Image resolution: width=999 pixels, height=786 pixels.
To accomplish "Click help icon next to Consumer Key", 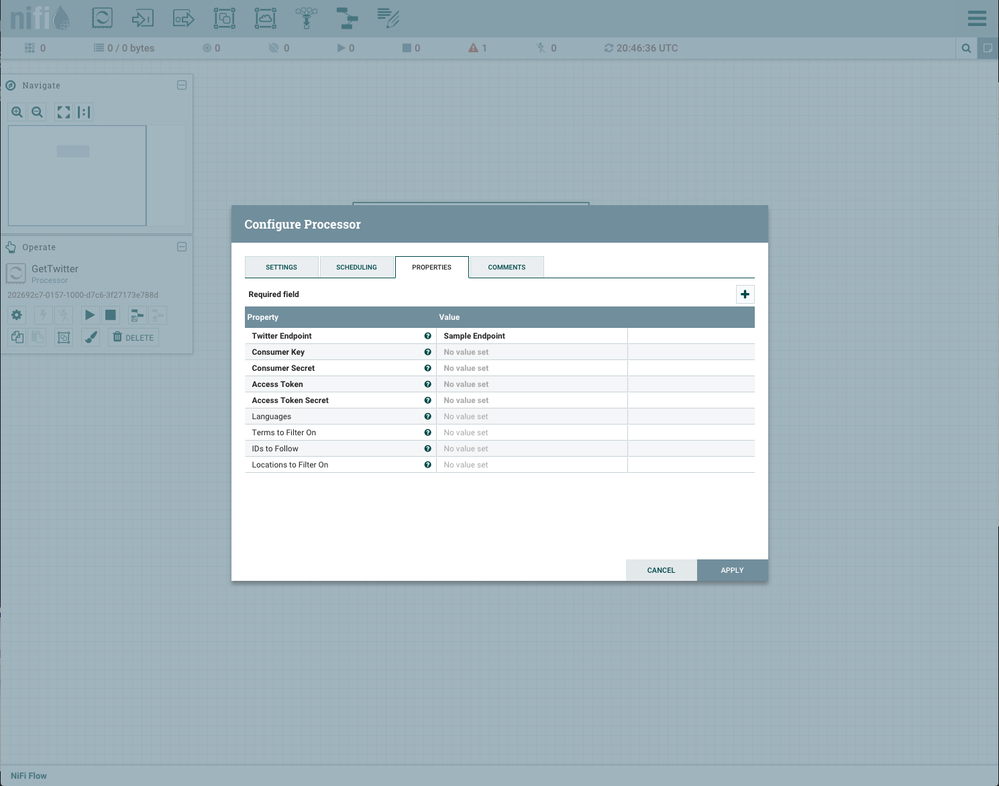I will (x=428, y=352).
